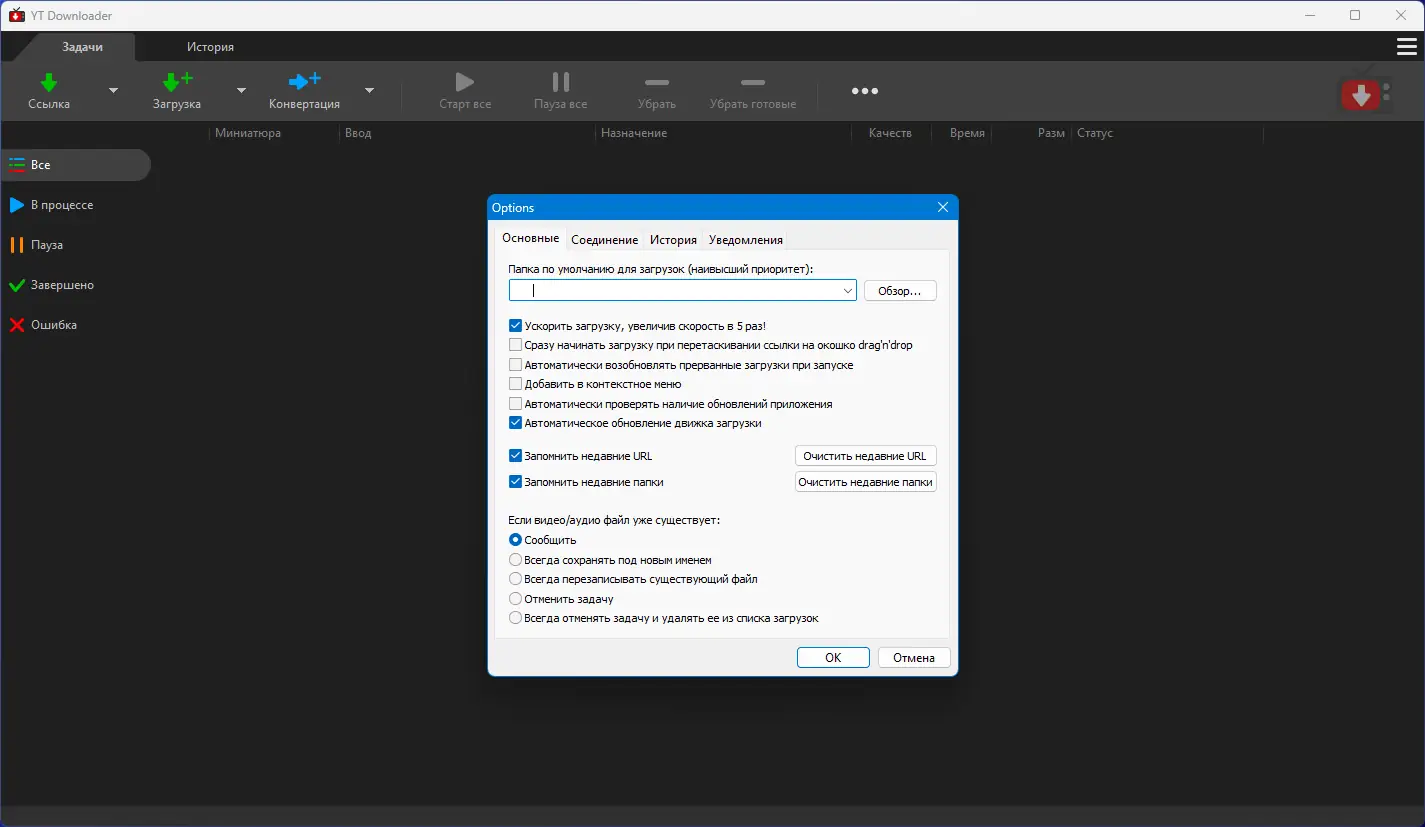Click the Миниатюра column header
This screenshot has width=1425, height=827.
coord(248,133)
